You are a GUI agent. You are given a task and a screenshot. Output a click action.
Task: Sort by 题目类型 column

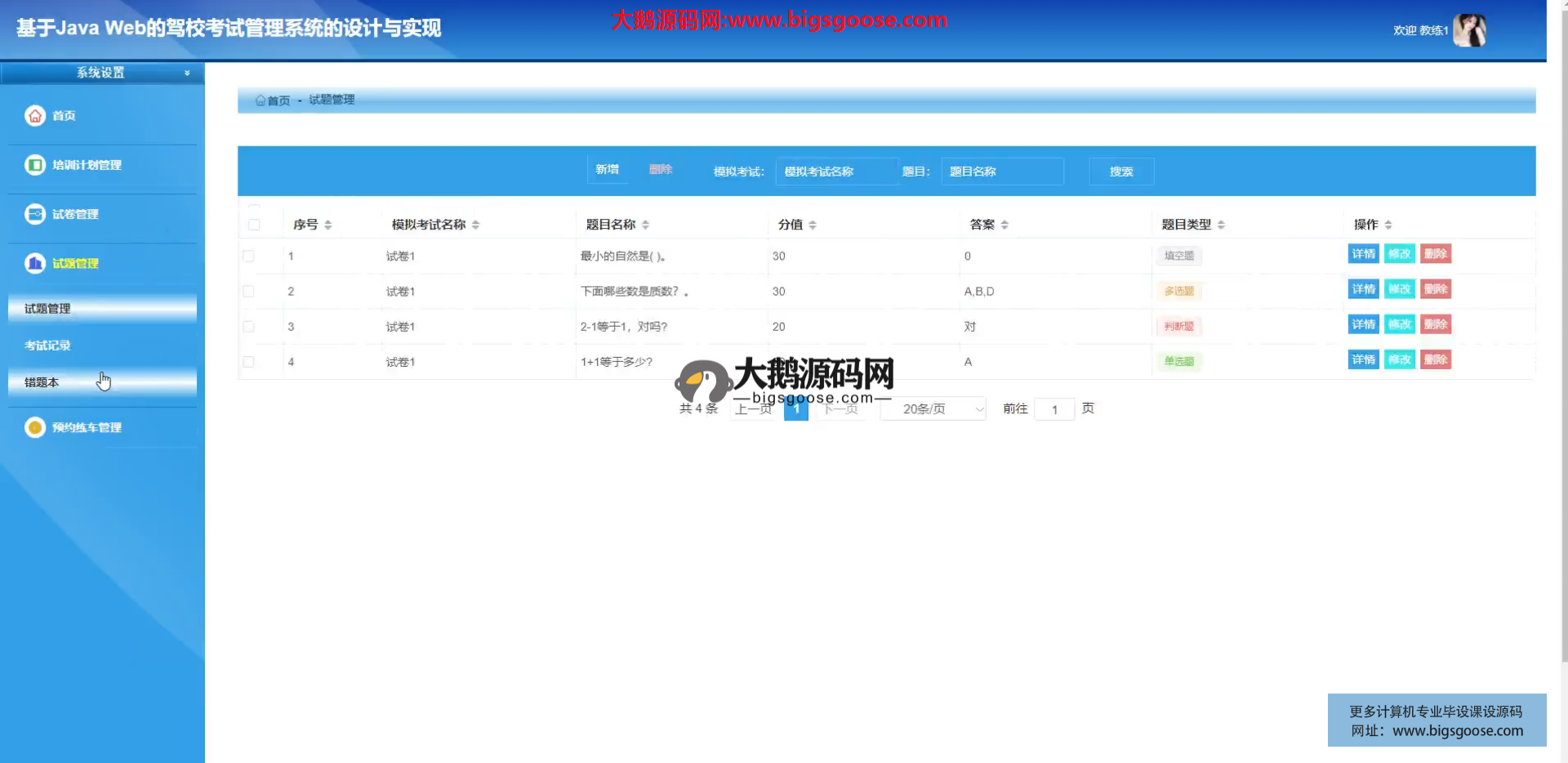point(1221,225)
